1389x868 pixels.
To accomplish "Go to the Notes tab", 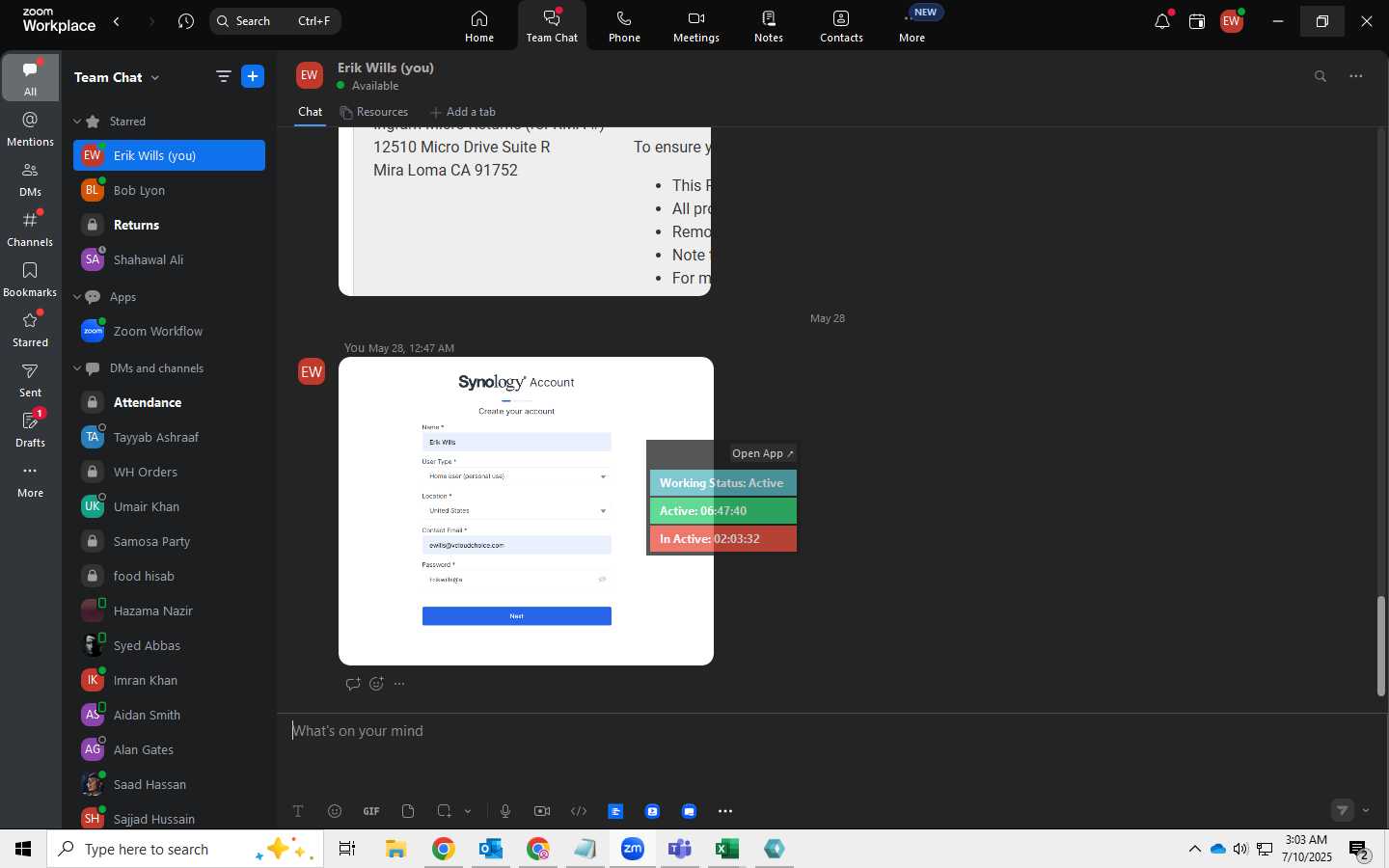I will pos(769,26).
